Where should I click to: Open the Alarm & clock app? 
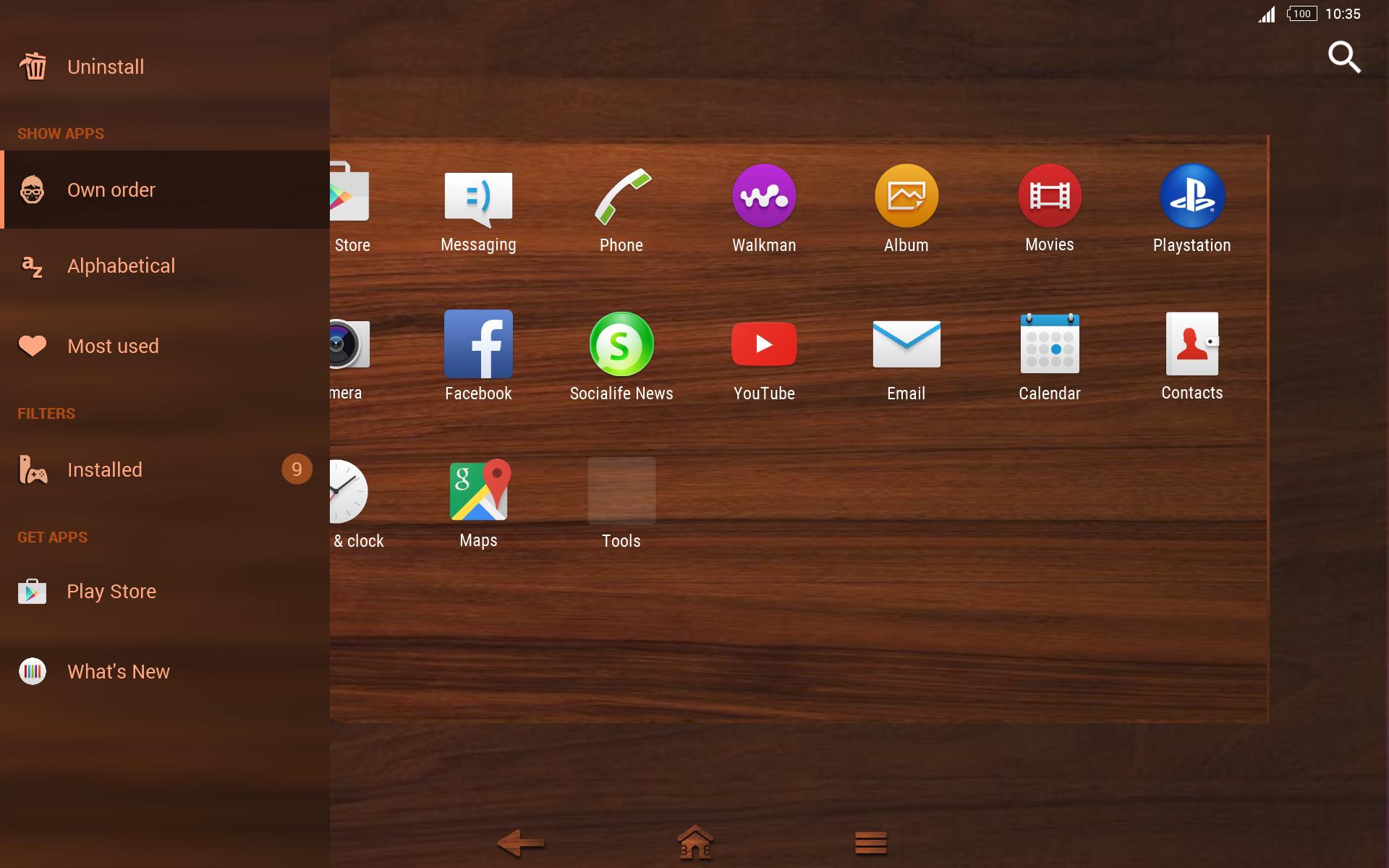point(349,491)
